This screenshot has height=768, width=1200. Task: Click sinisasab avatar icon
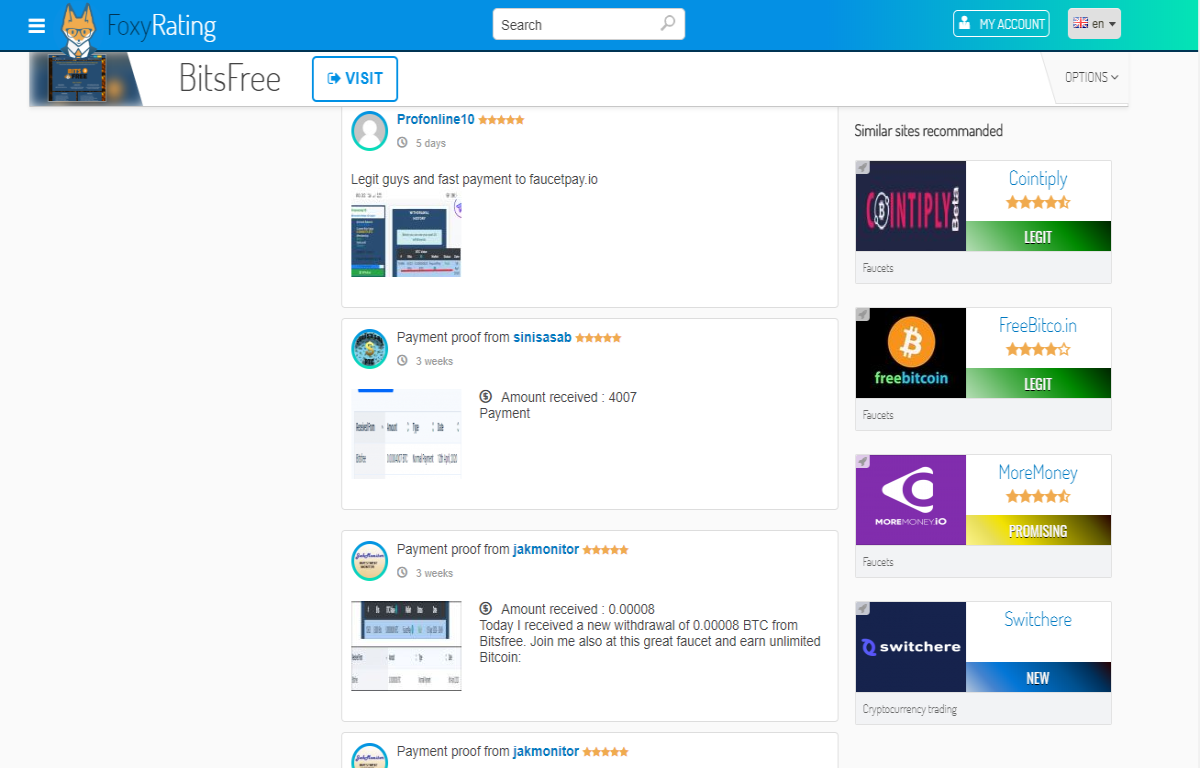pos(370,349)
